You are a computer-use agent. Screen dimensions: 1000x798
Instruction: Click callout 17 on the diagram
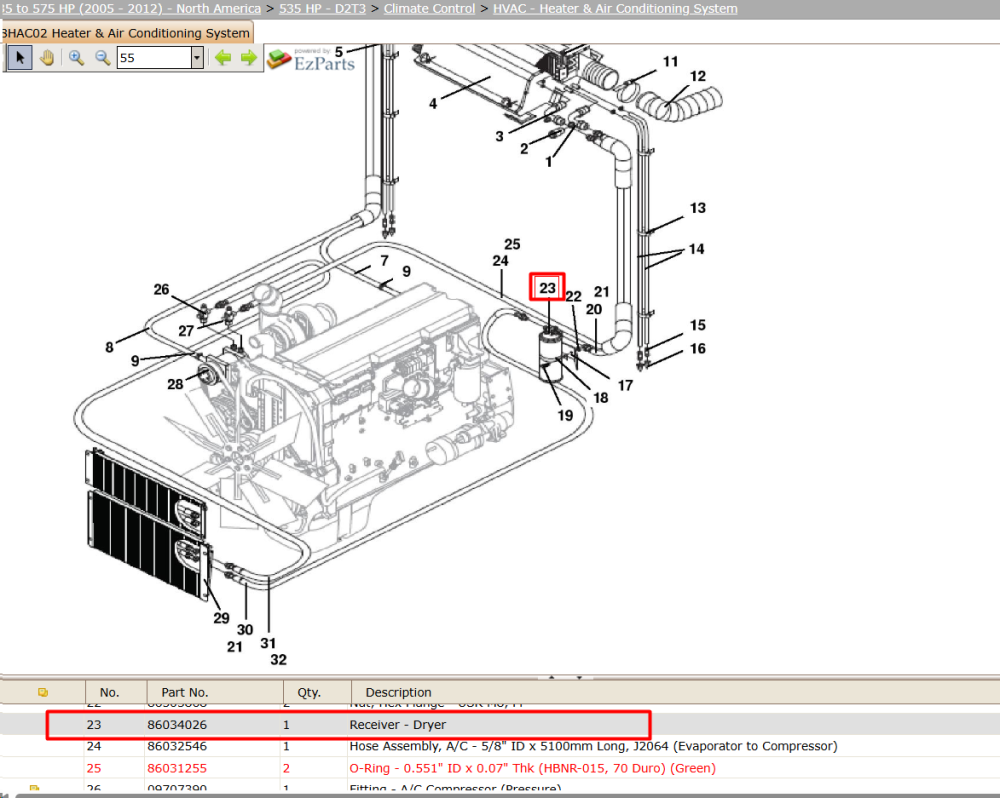(x=625, y=385)
